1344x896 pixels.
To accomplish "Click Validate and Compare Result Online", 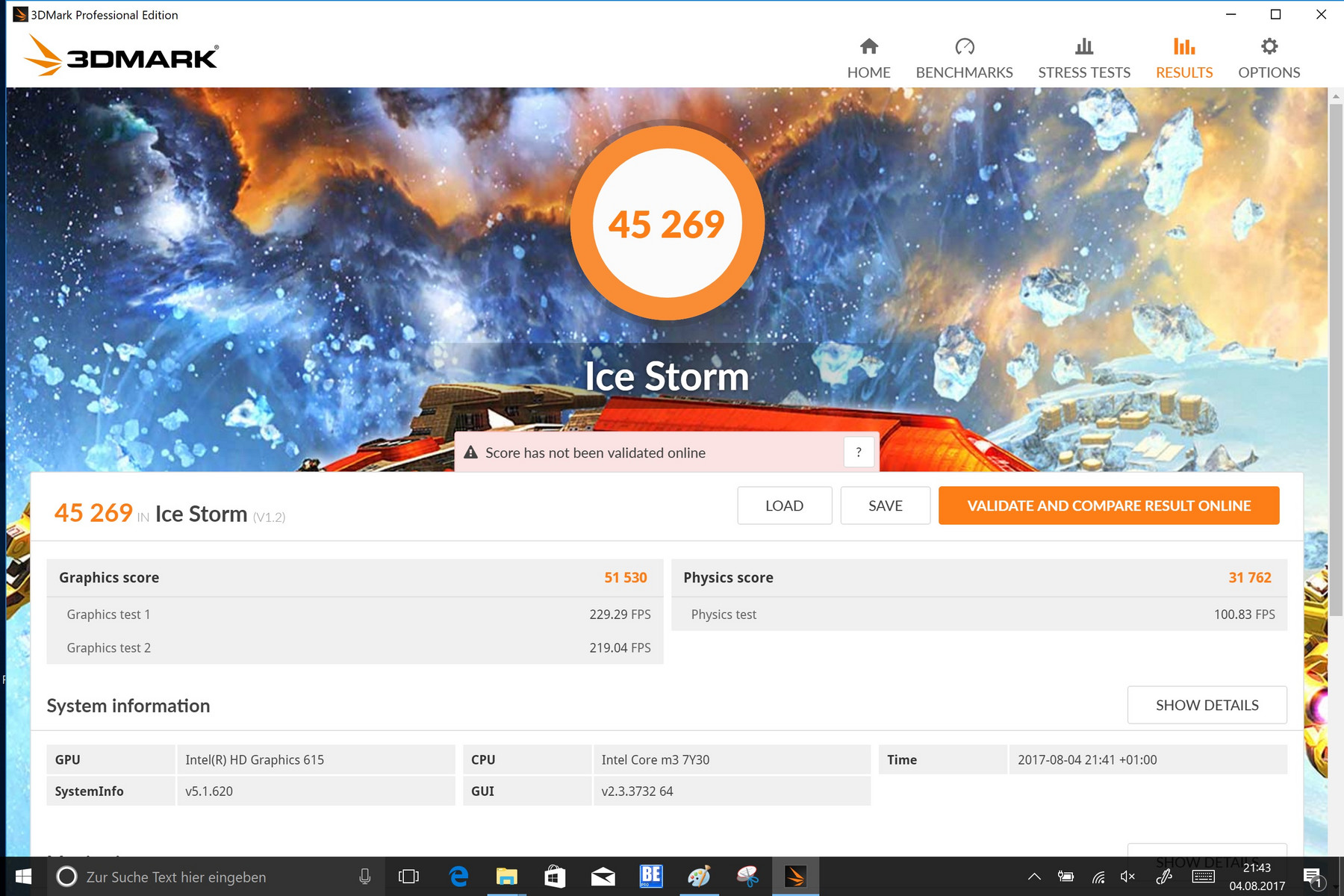I will coord(1109,505).
